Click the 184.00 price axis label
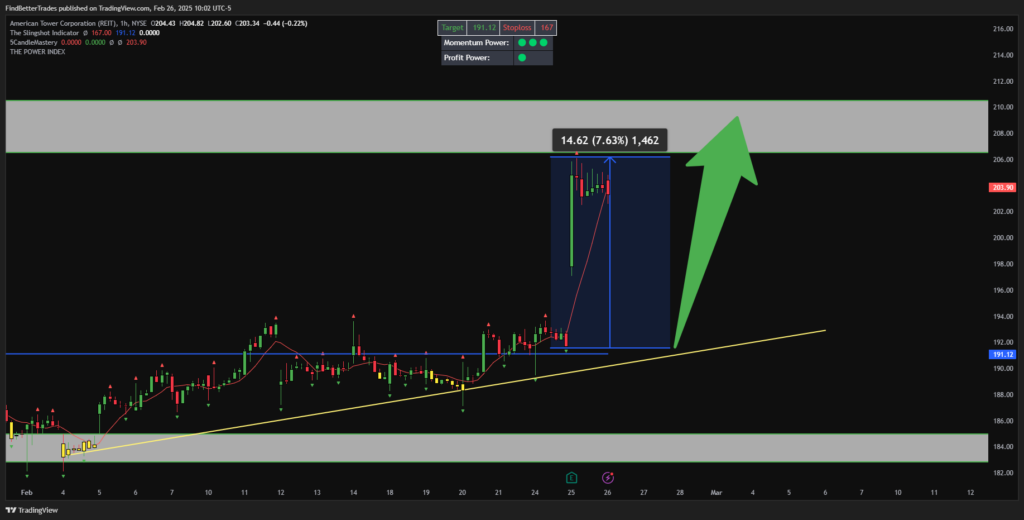 click(x=1002, y=447)
